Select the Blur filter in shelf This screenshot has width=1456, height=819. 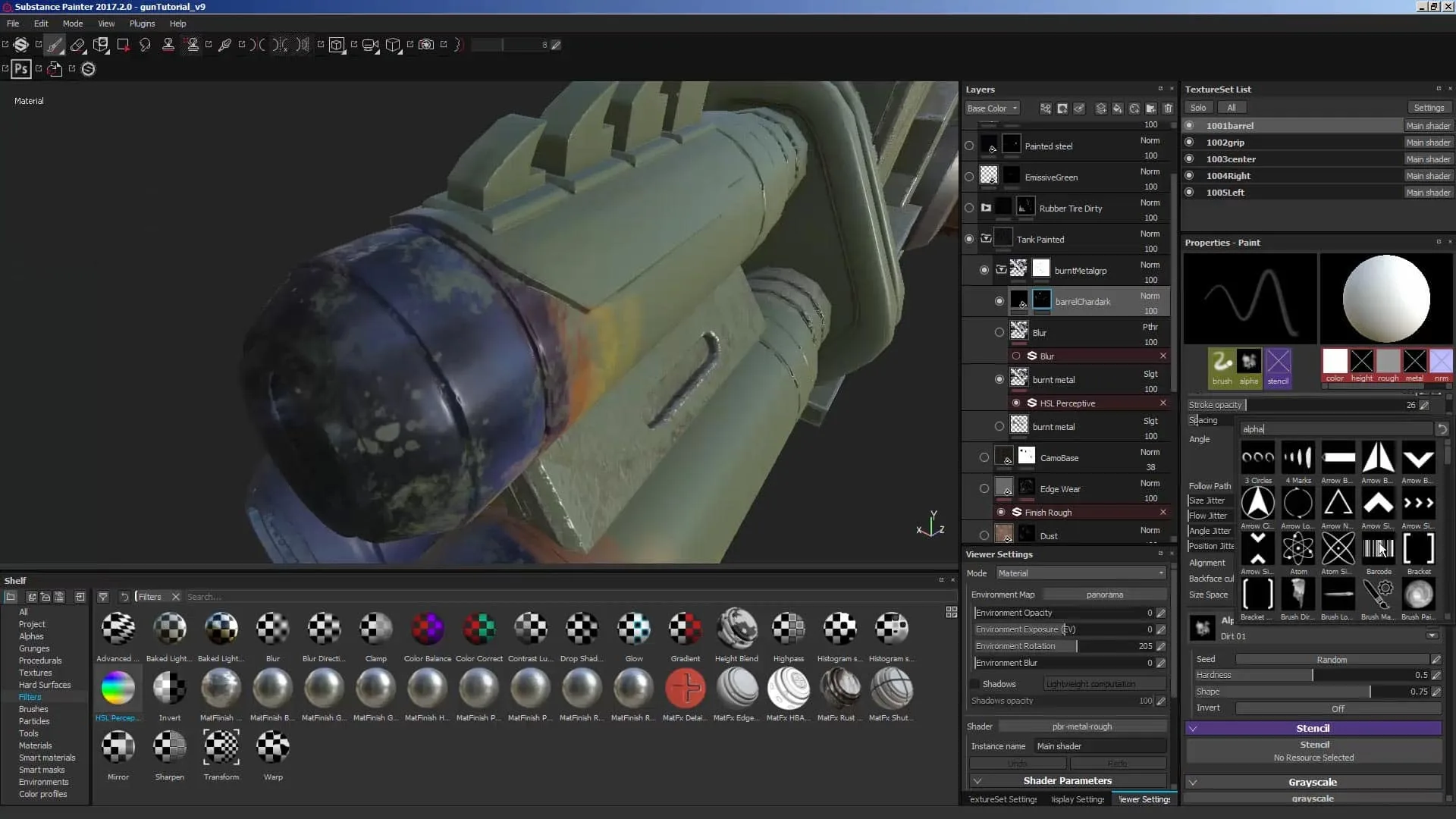(272, 629)
